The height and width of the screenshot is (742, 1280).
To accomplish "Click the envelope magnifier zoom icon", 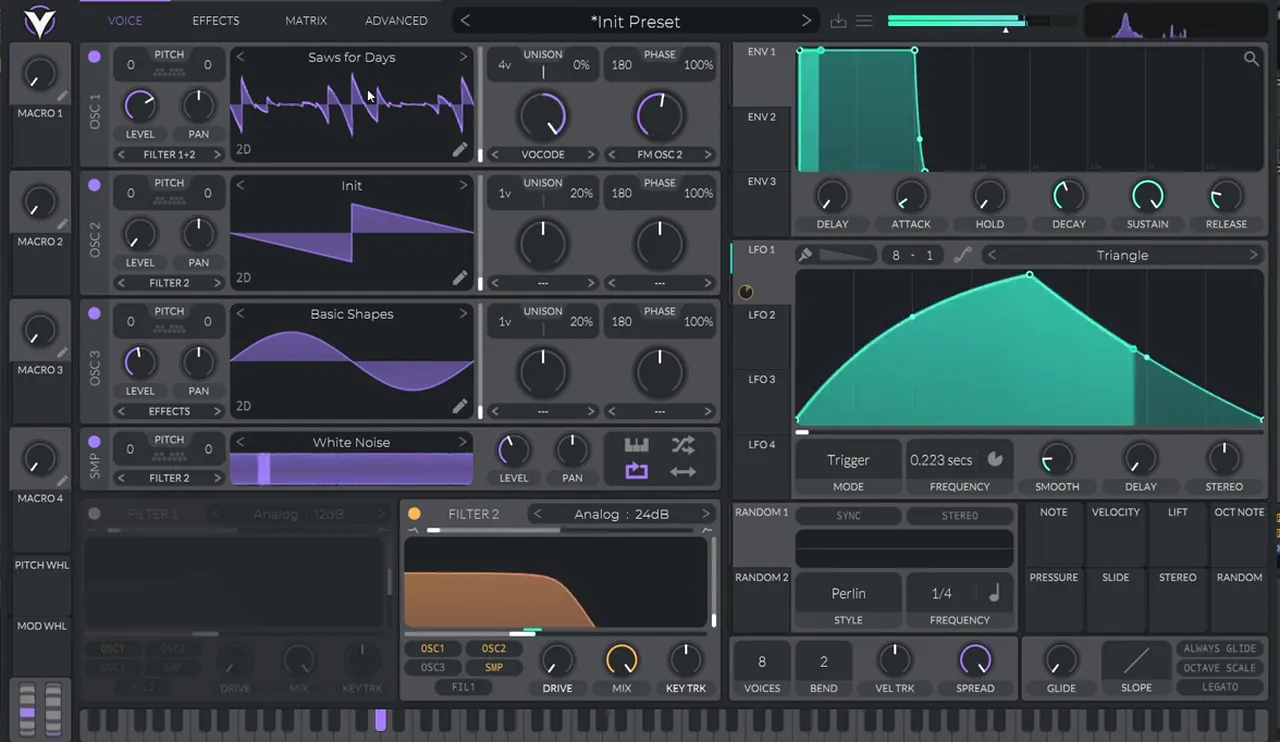I will point(1251,59).
